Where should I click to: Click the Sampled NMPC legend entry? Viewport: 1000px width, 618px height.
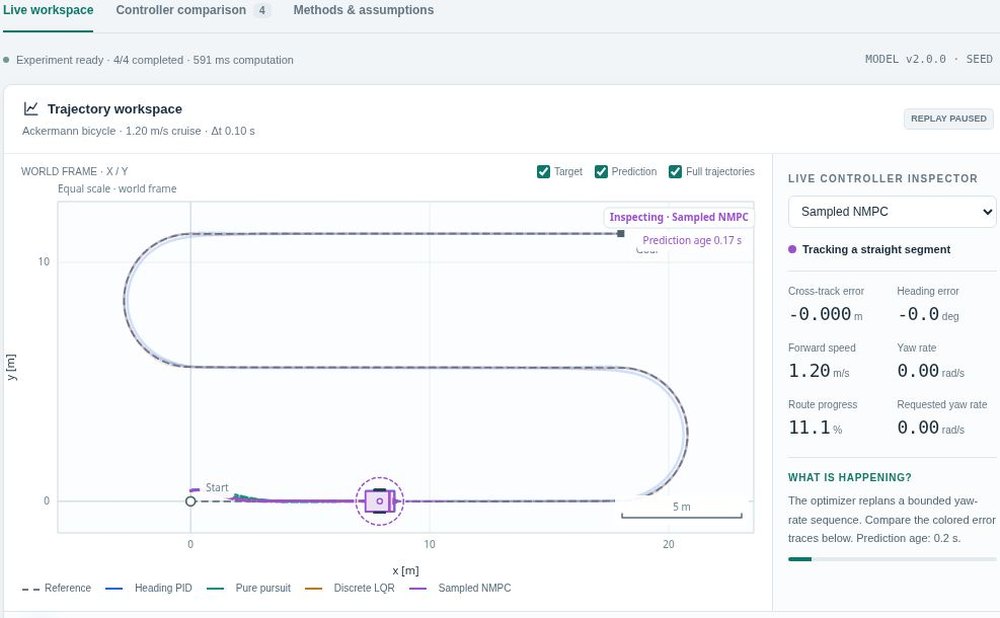(x=460, y=588)
